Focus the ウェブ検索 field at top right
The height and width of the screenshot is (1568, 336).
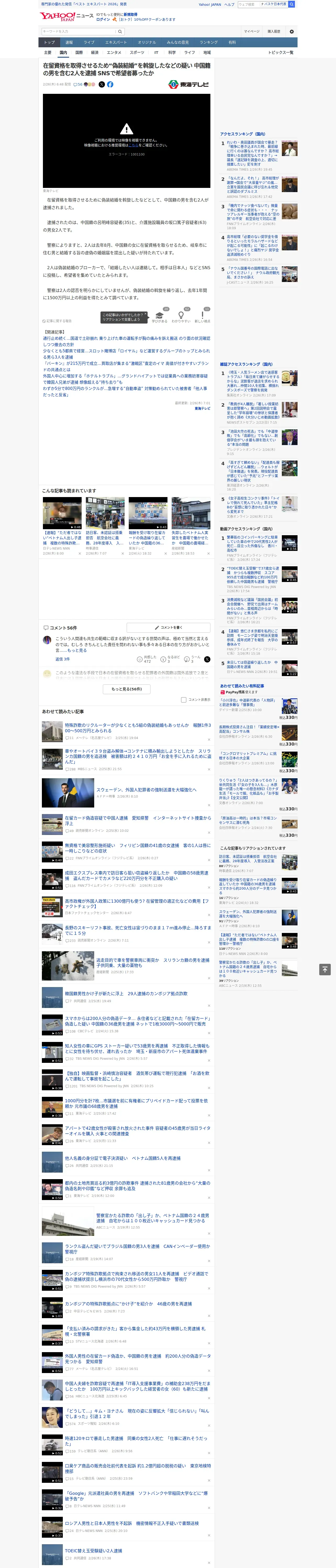(249, 4)
